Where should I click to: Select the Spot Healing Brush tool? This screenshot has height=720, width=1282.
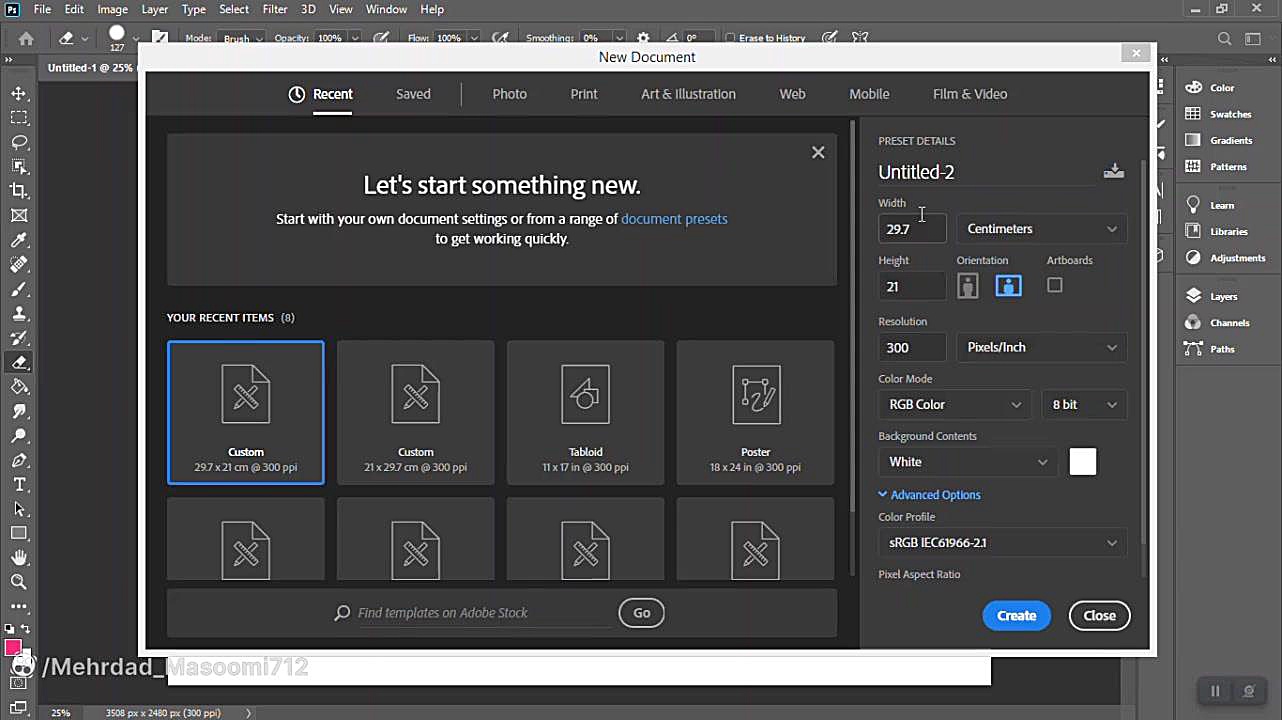19,264
